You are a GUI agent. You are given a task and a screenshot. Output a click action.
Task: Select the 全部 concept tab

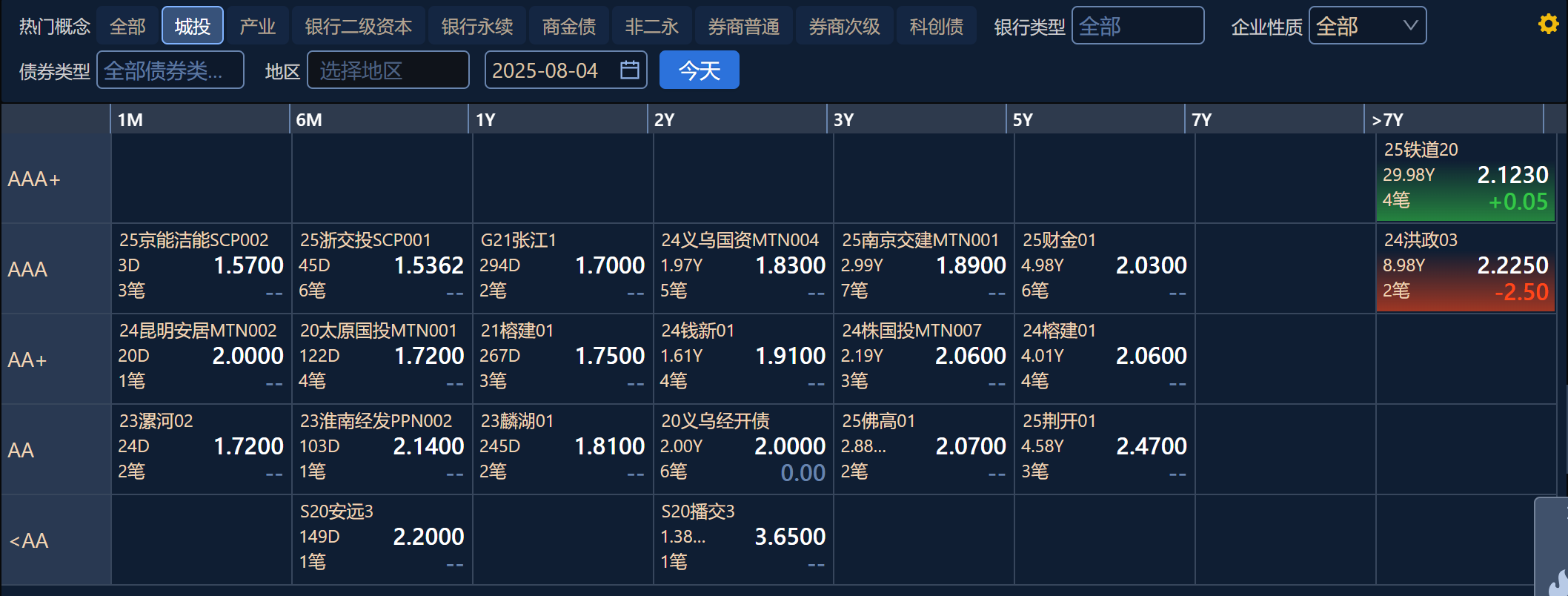coord(127,27)
